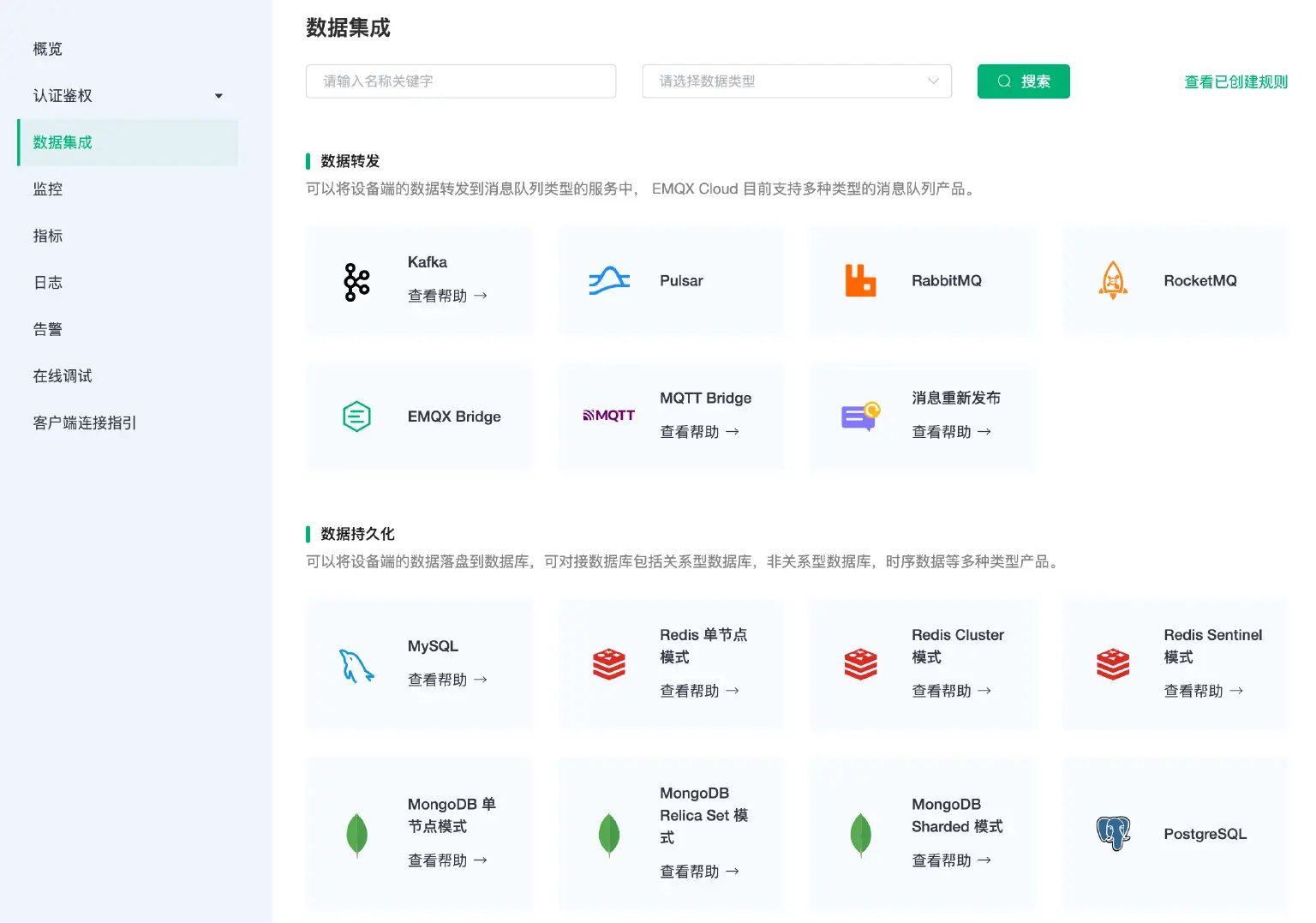Click the name keyword input field
This screenshot has width=1316, height=923.
(x=460, y=81)
